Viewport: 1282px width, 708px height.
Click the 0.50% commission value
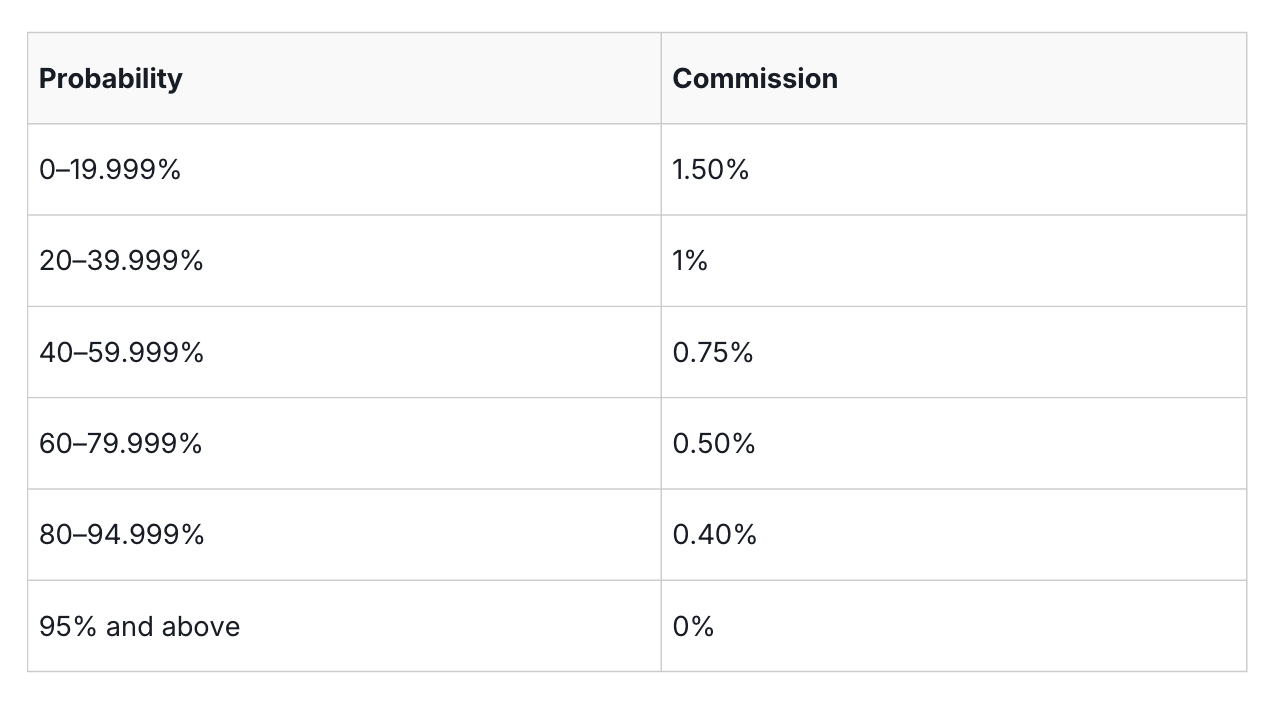pyautogui.click(x=713, y=444)
